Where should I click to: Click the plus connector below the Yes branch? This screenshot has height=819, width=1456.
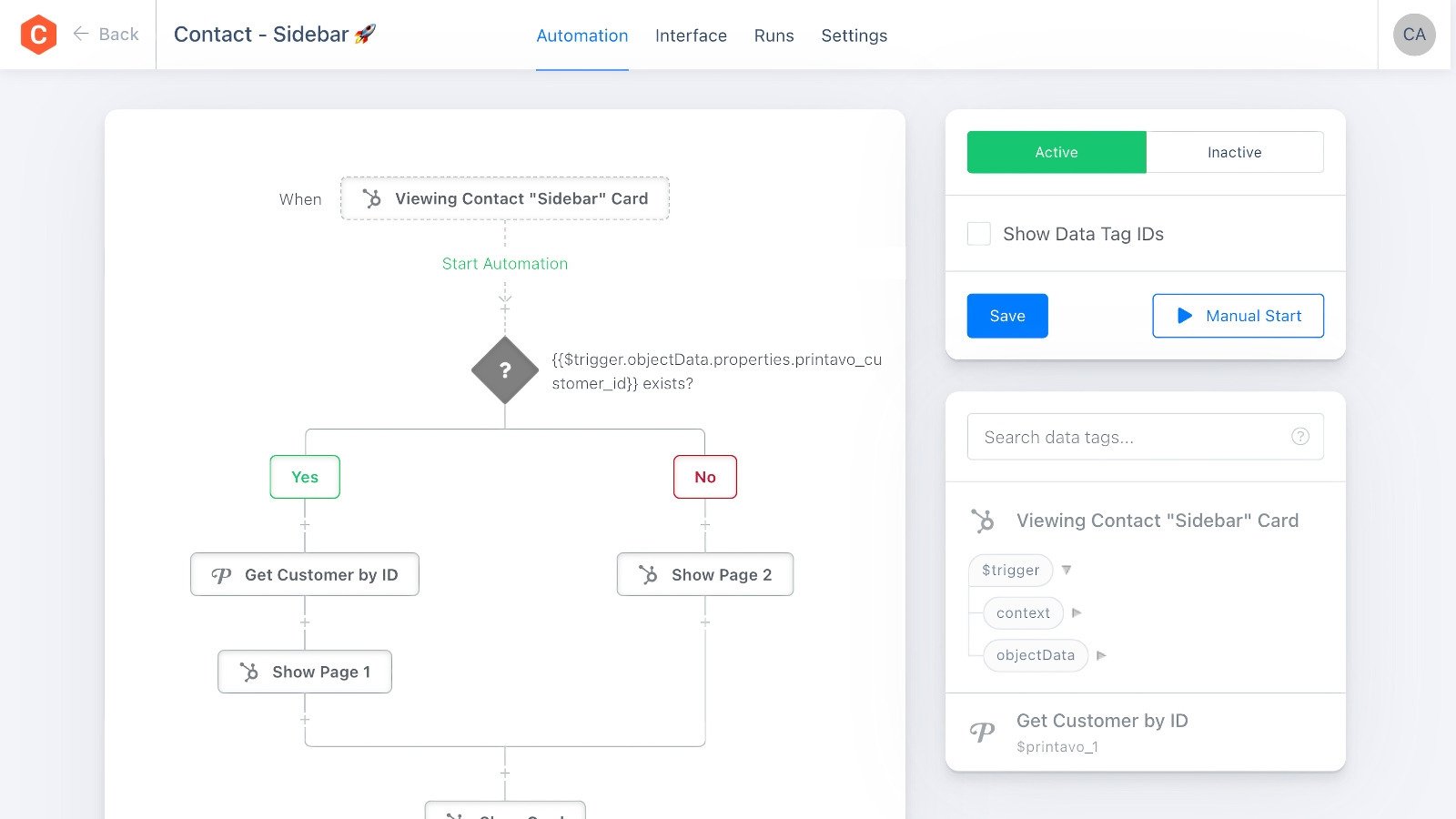(x=305, y=525)
